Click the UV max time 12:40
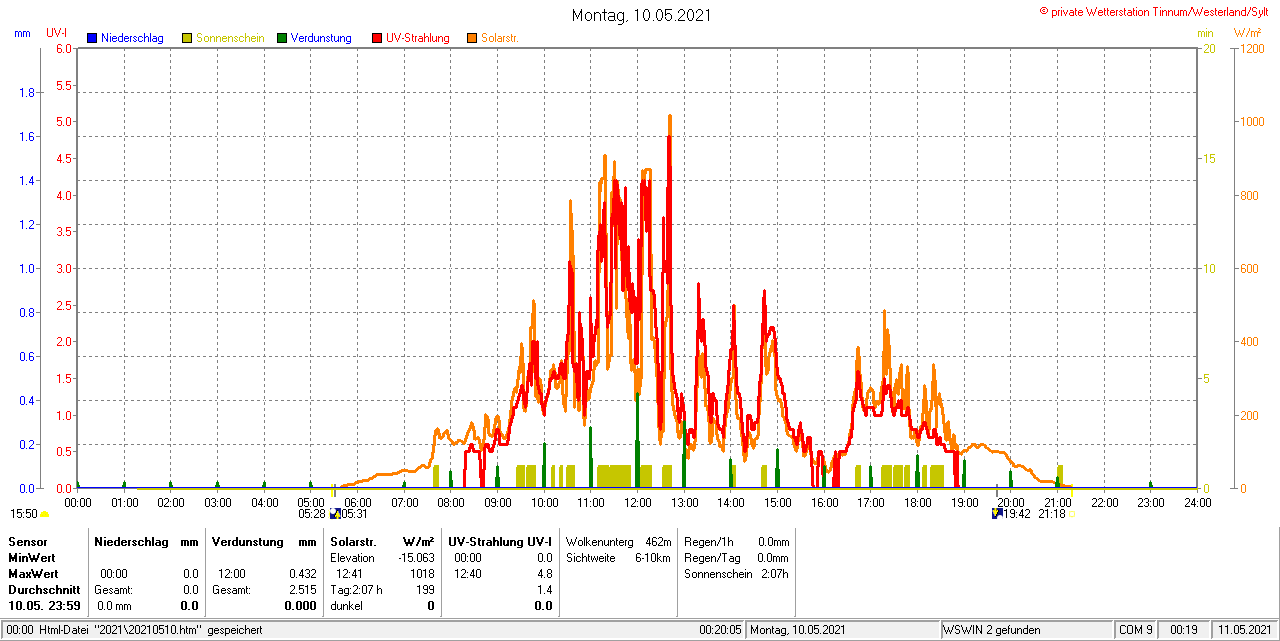The height and width of the screenshot is (641, 1280). pyautogui.click(x=467, y=573)
